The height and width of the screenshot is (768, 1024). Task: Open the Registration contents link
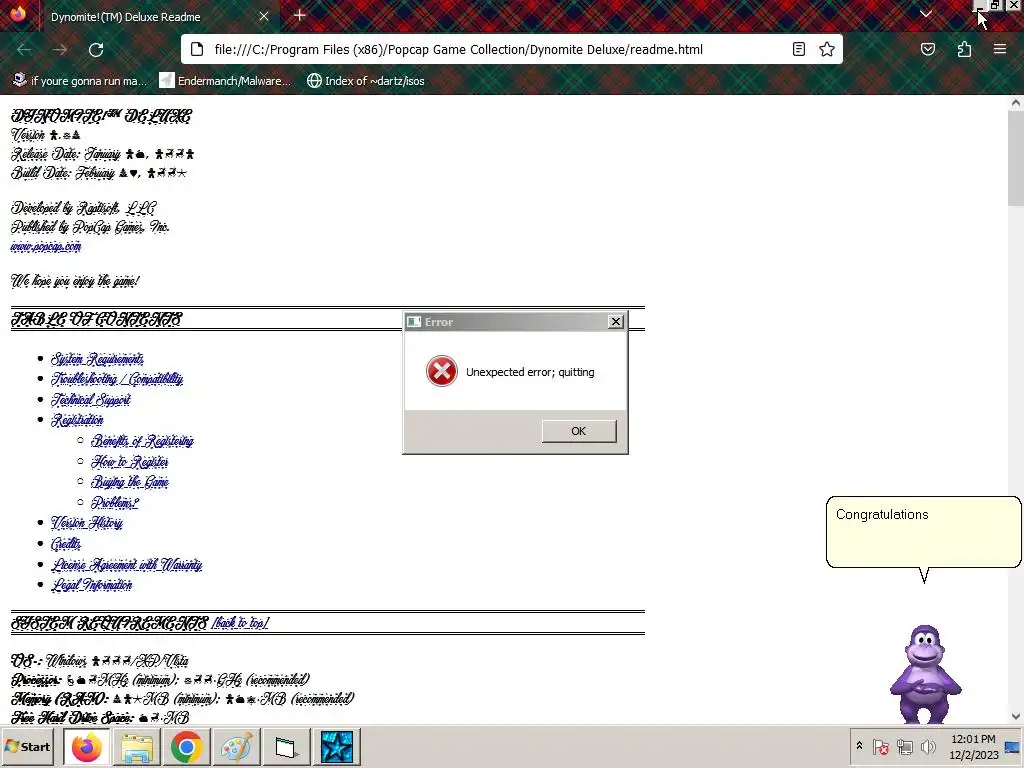77,420
